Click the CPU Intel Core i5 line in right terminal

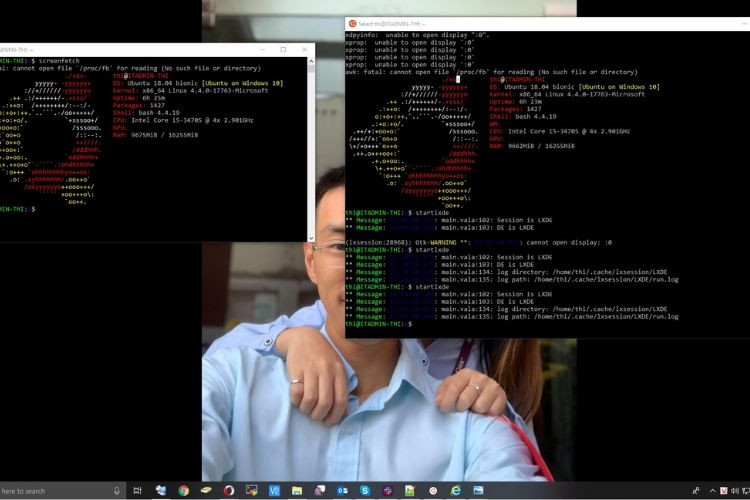tap(560, 131)
